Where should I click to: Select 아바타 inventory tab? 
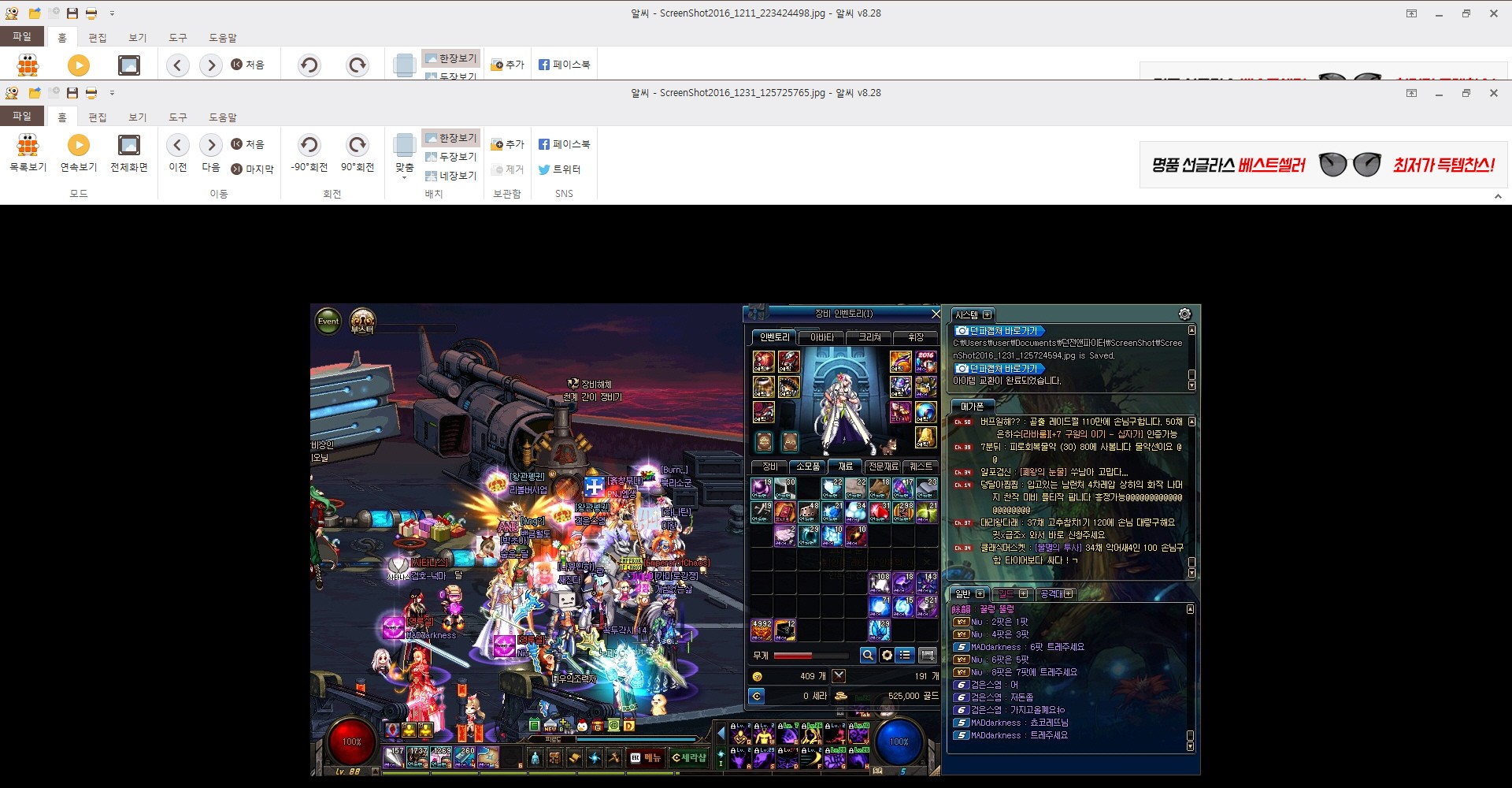tap(822, 337)
